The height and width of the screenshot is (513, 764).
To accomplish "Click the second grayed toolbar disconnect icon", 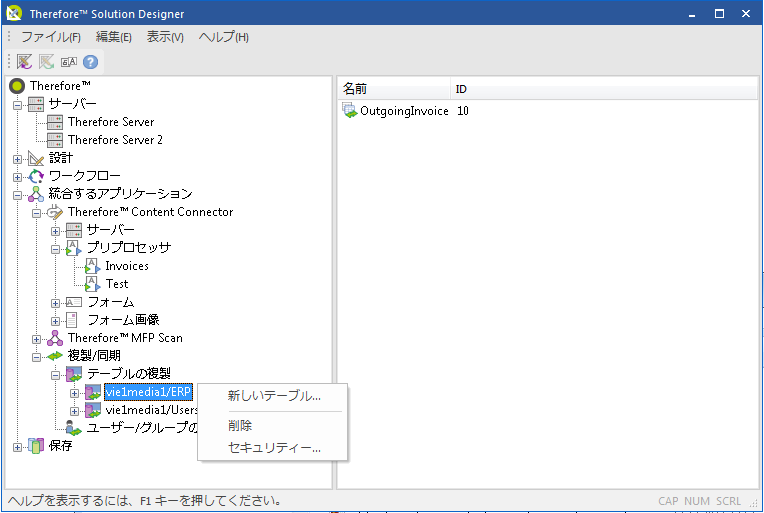I will click(x=46, y=62).
